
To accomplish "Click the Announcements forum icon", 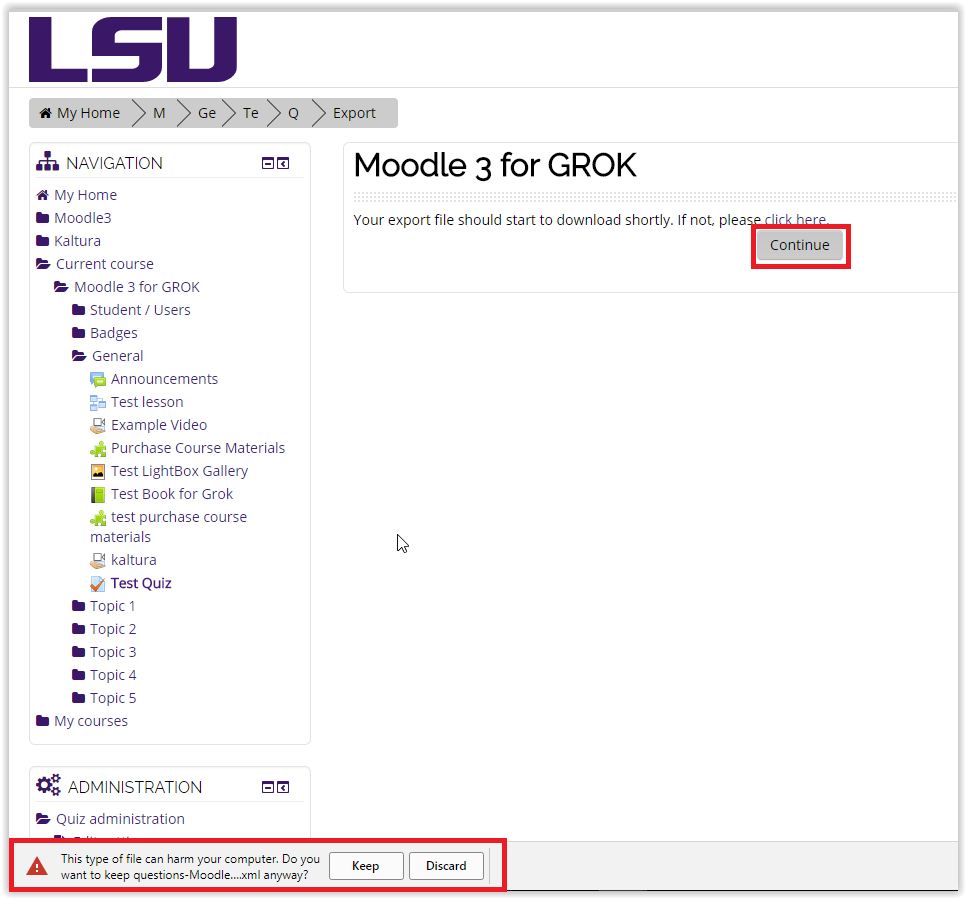I will (98, 380).
